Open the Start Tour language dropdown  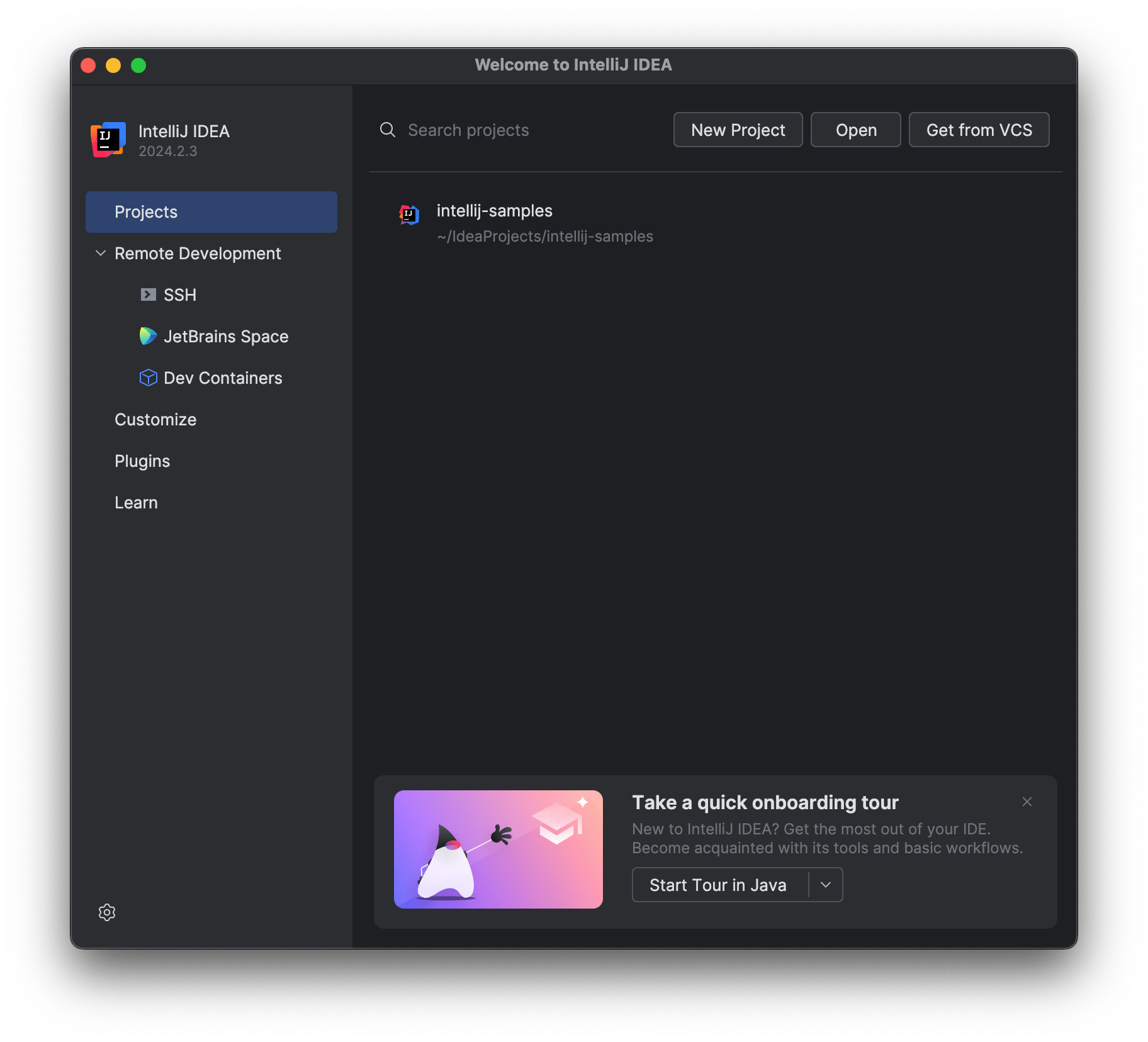(x=825, y=884)
